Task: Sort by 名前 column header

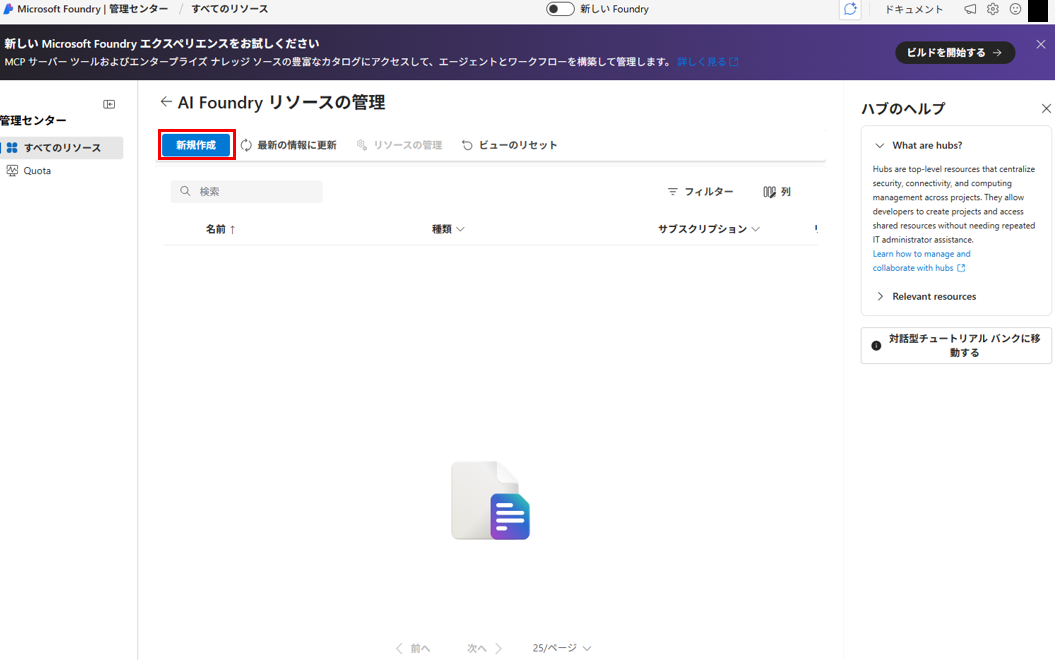Action: [x=221, y=229]
